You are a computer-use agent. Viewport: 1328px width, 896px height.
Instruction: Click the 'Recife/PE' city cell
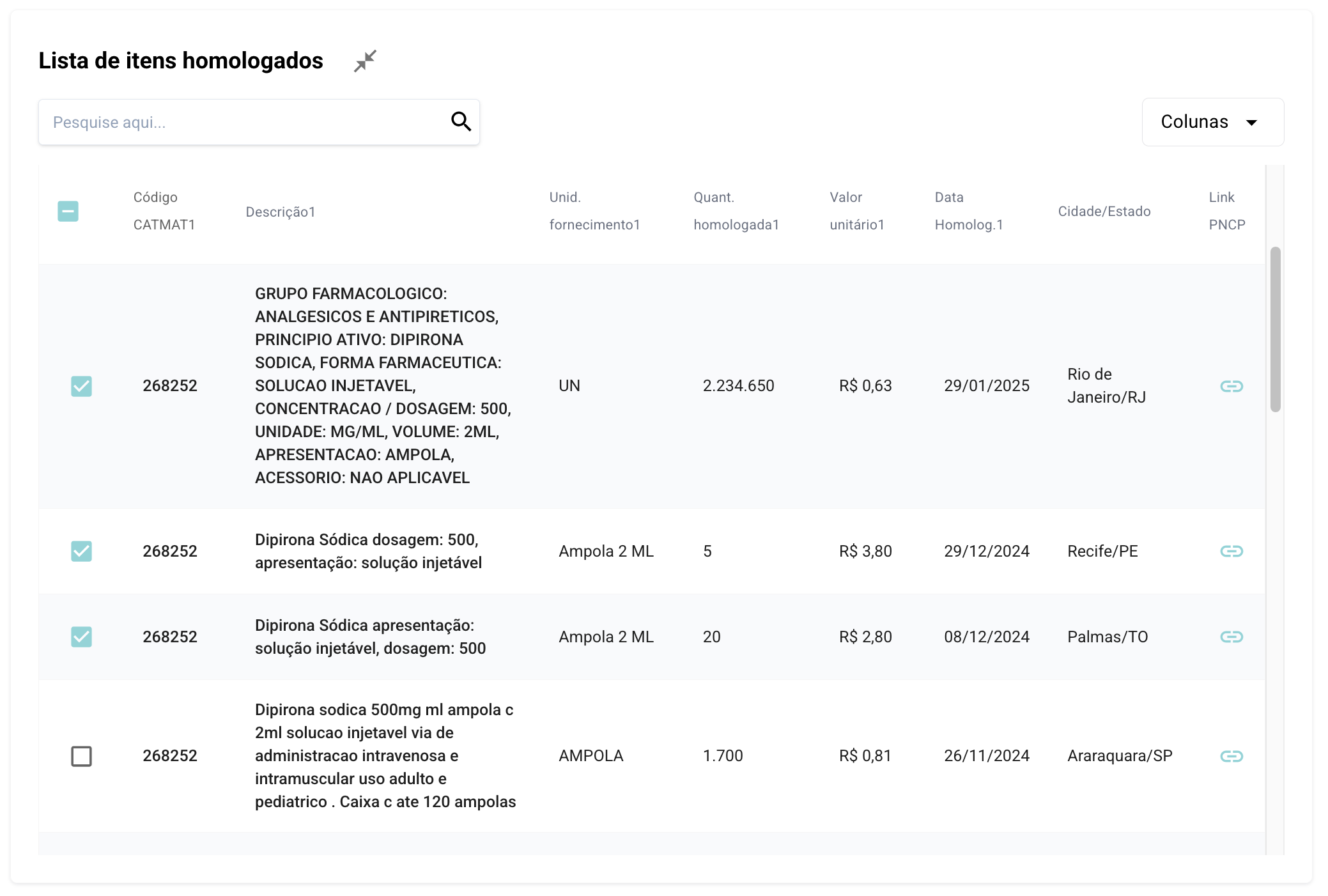1102,551
